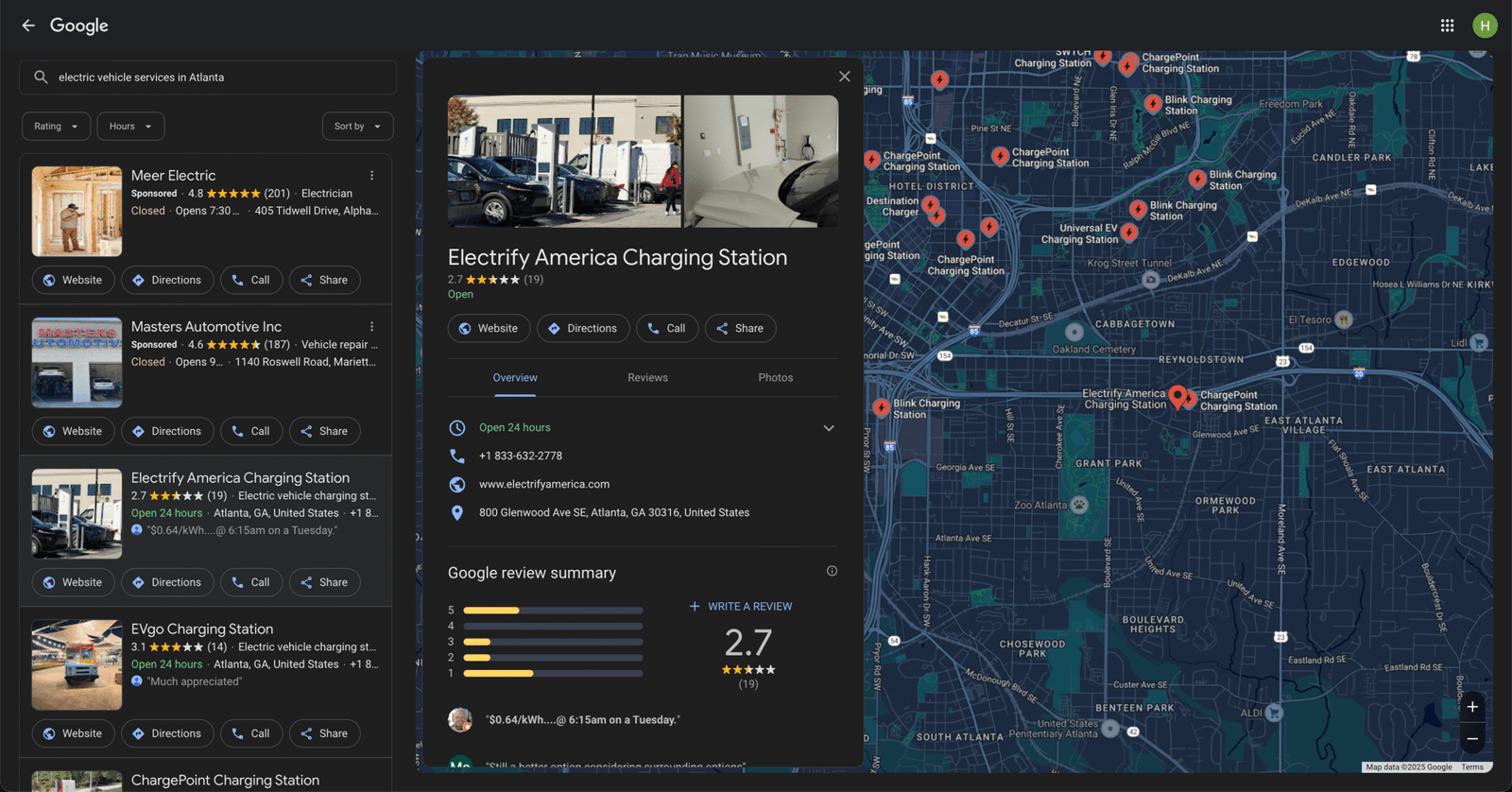Open reviewer avatar beside $0.64/kWh review
This screenshot has height=792, width=1512.
460,720
